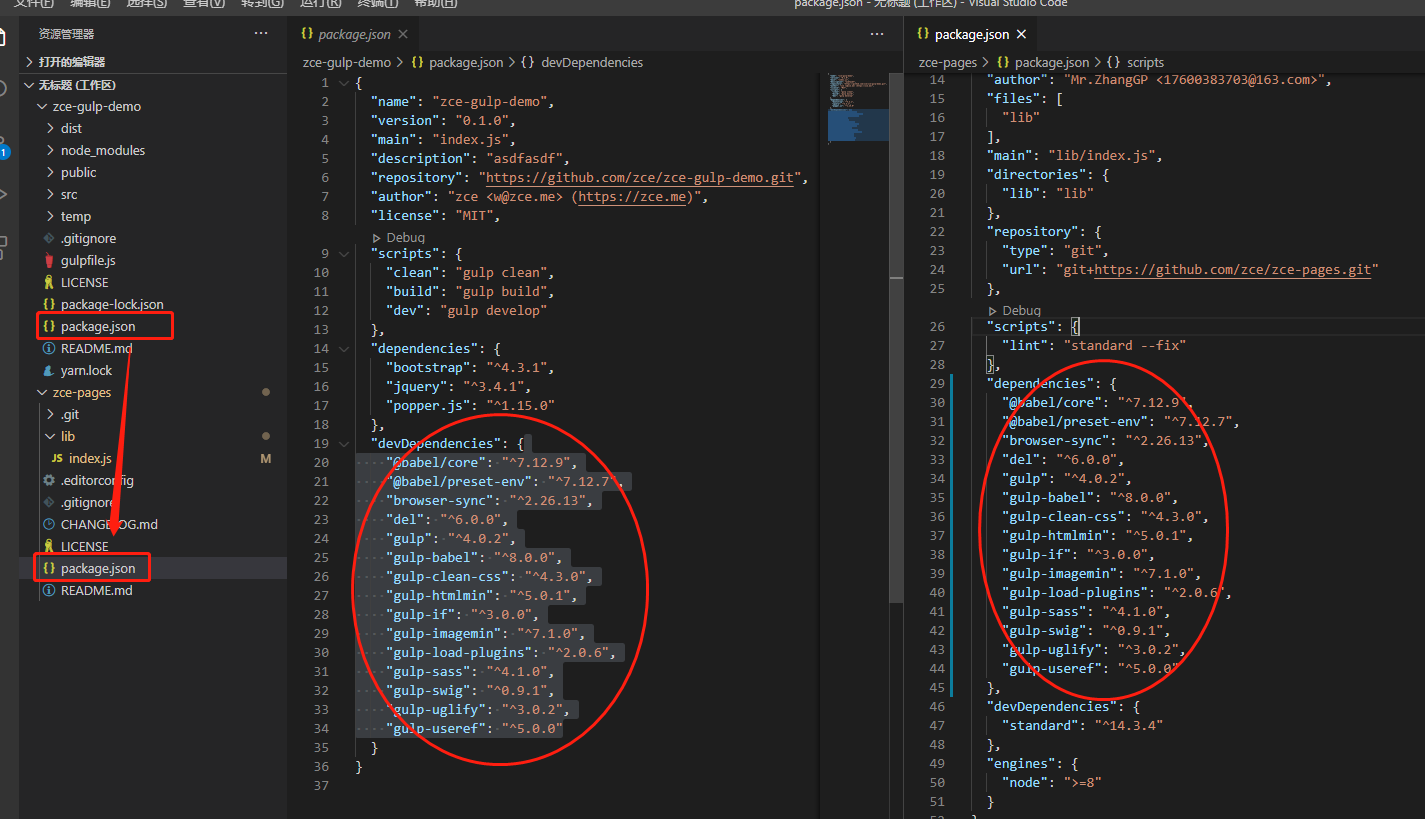Open CHANGELOG.md in explorer
The height and width of the screenshot is (819, 1425).
(x=109, y=524)
